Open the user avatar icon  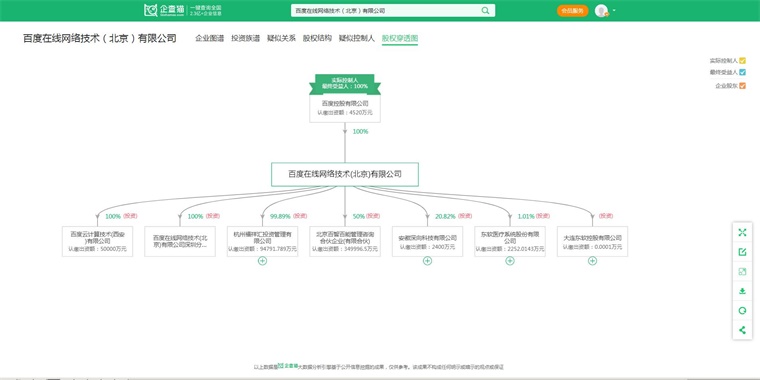pos(601,11)
